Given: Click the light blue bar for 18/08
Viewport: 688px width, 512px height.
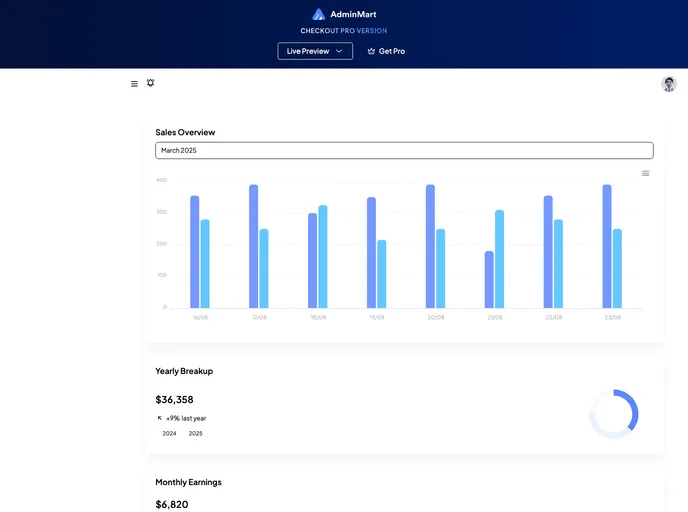Looking at the screenshot, I should 323,256.
